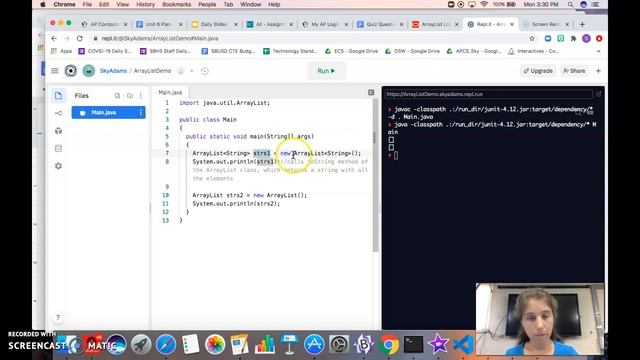Image resolution: width=640 pixels, height=360 pixels.
Task: Open Terminal from the Dock
Action: click(413, 345)
